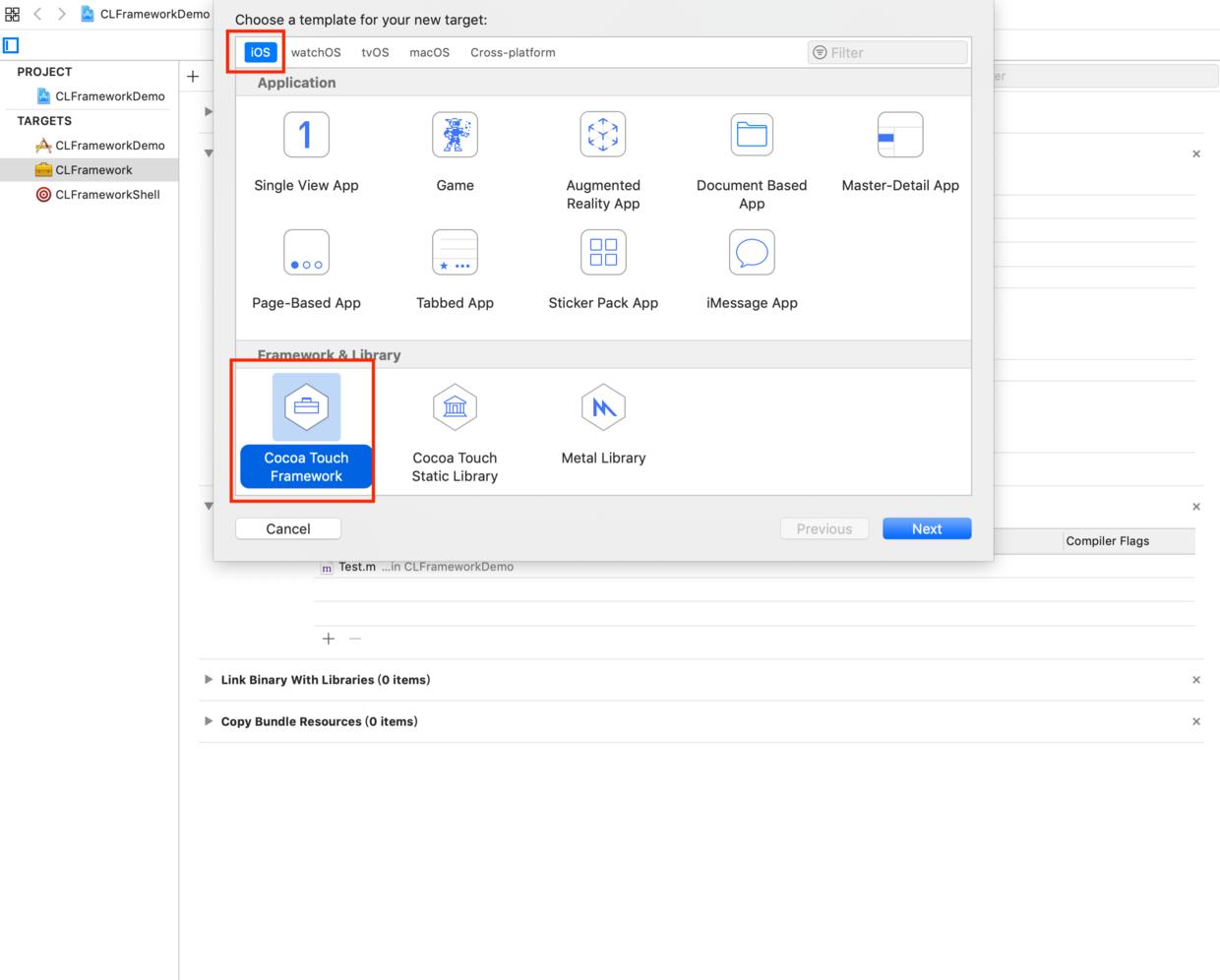Switch to the watchOS template tab
The height and width of the screenshot is (980, 1220).
316,52
